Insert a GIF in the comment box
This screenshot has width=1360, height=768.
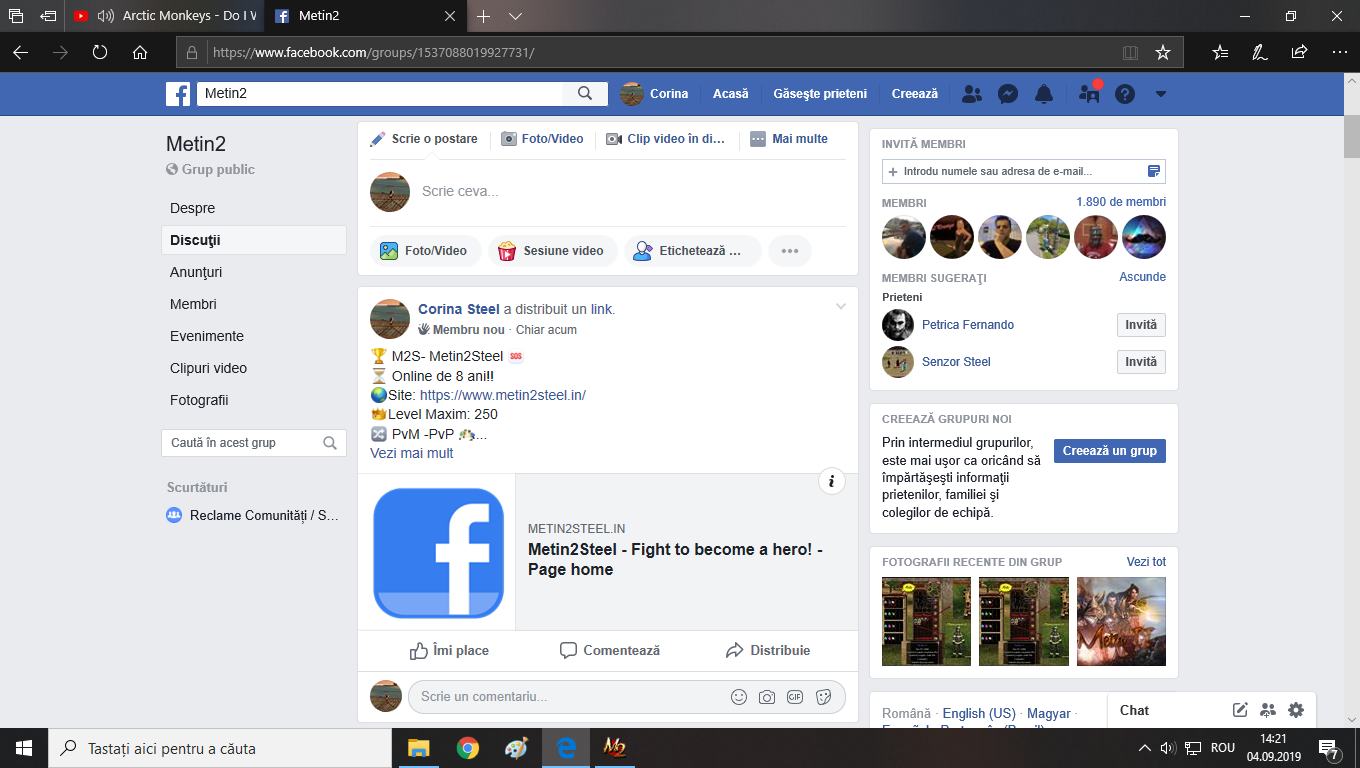tap(795, 697)
